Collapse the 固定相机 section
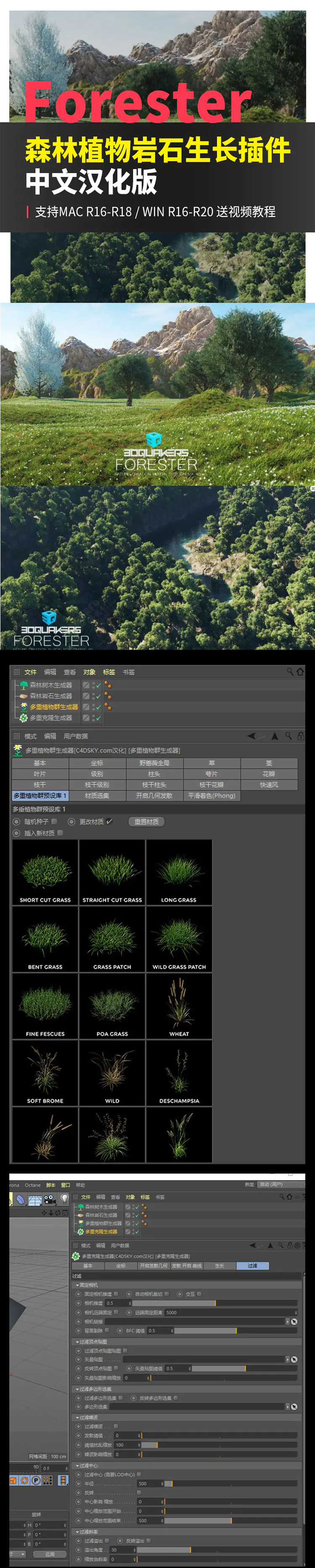 pyautogui.click(x=77, y=1285)
